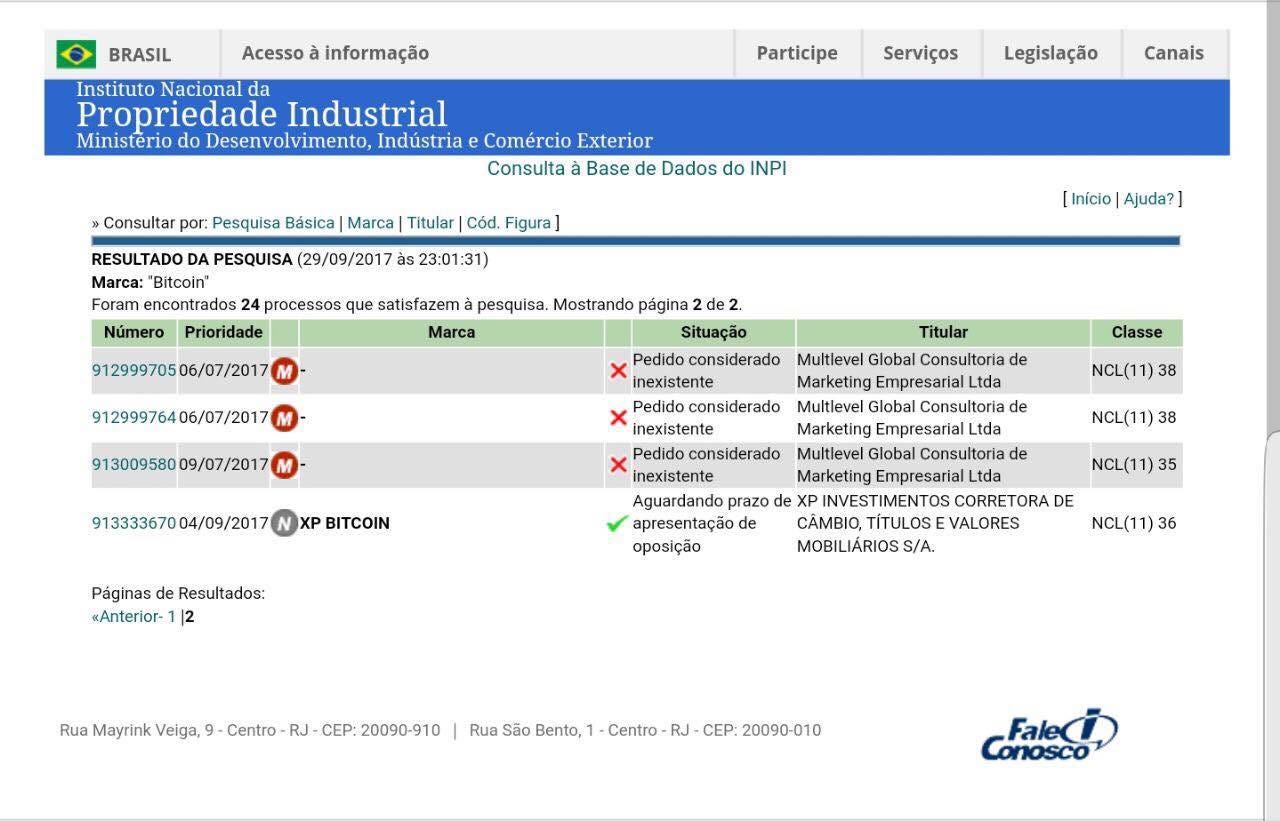Screen dimensions: 1280x821
Task: Go to «Anterior results page
Action: (x=127, y=617)
